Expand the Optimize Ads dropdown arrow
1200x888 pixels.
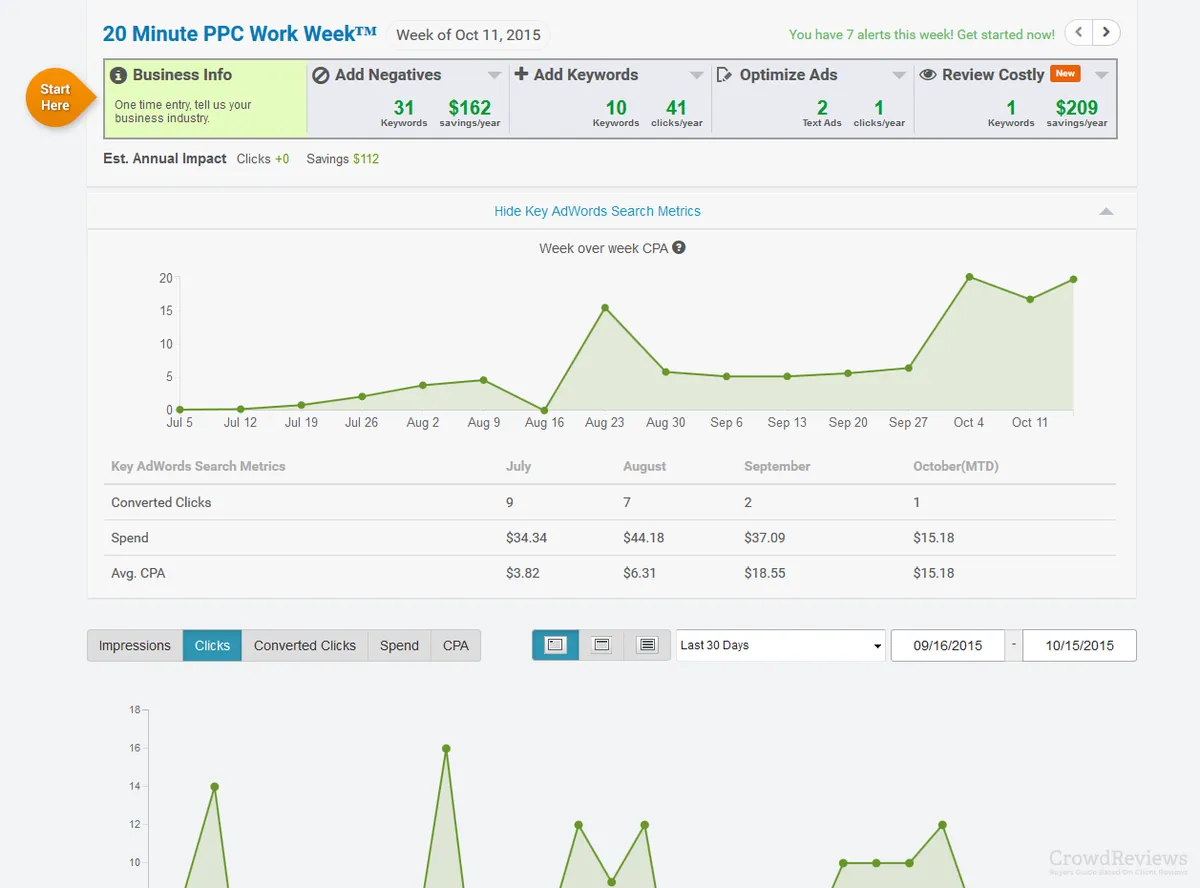pos(899,76)
